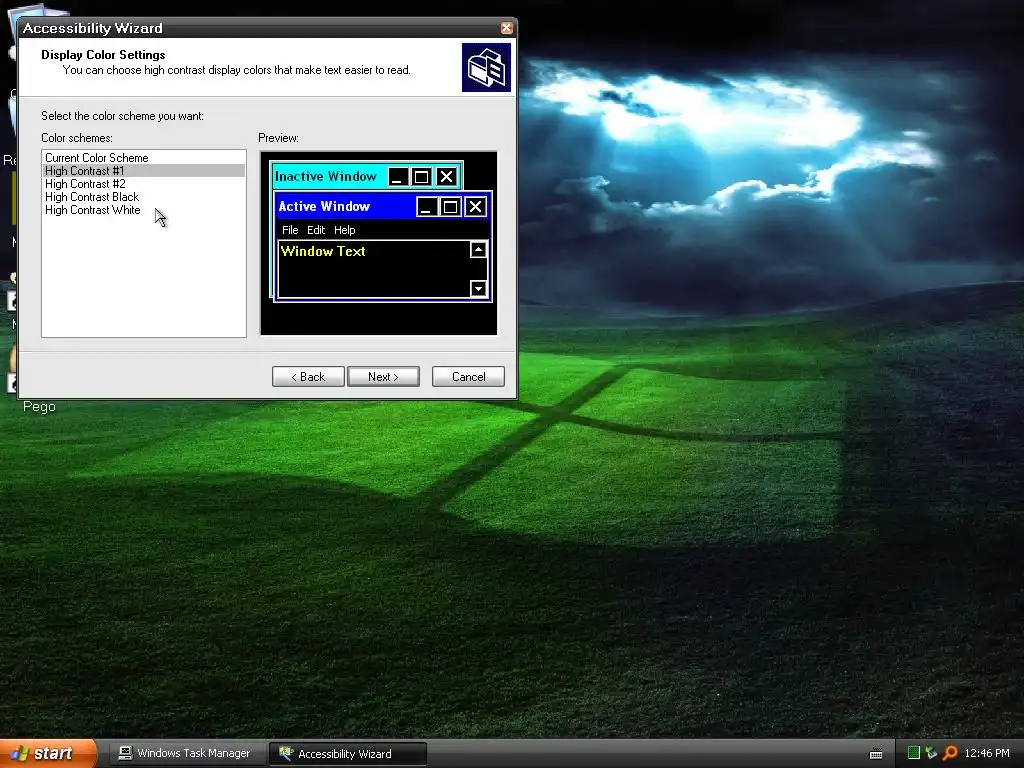The height and width of the screenshot is (768, 1024).
Task: Close the Accessibility Wizard dialog
Action: coord(506,28)
